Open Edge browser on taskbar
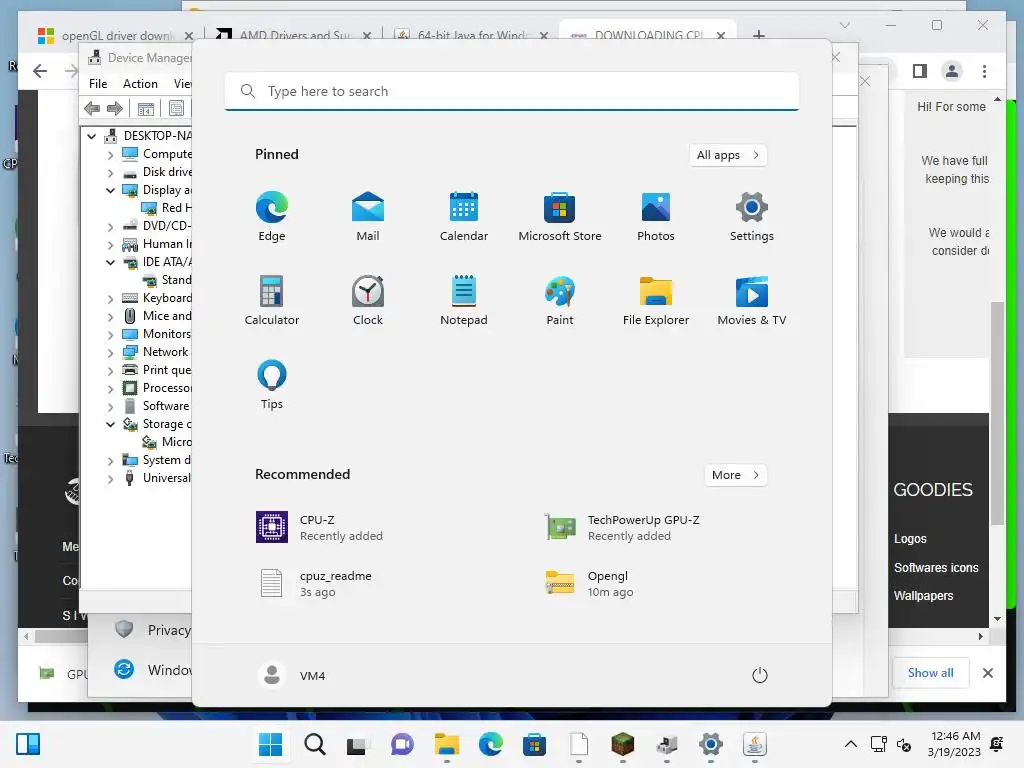This screenshot has height=768, width=1024. (x=490, y=744)
